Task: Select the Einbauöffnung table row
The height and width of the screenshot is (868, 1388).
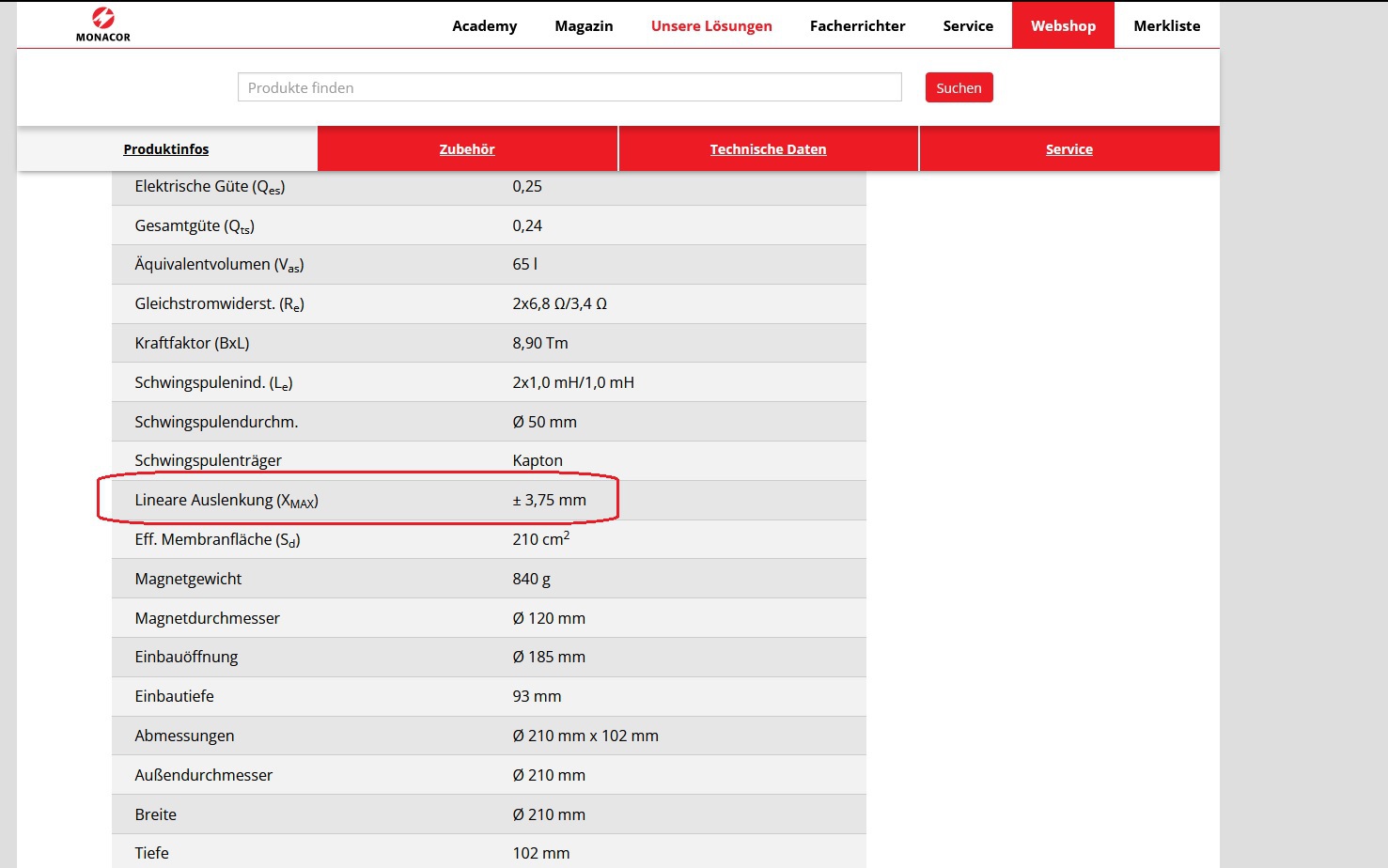Action: tap(489, 658)
